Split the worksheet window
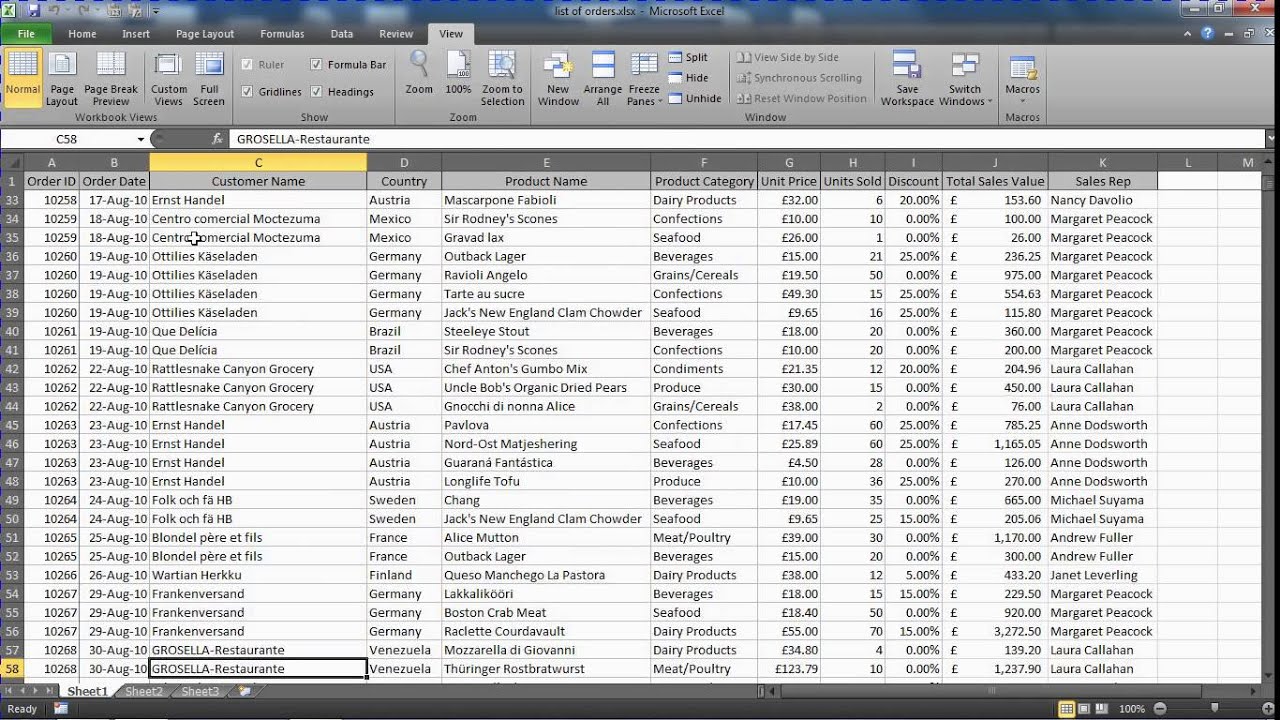 click(x=688, y=58)
